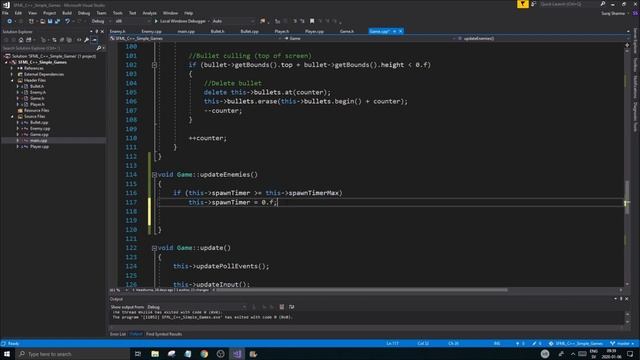Click the SFML_C++_Simple_Games repository status item
This screenshot has width=640, height=360.
(576, 344)
